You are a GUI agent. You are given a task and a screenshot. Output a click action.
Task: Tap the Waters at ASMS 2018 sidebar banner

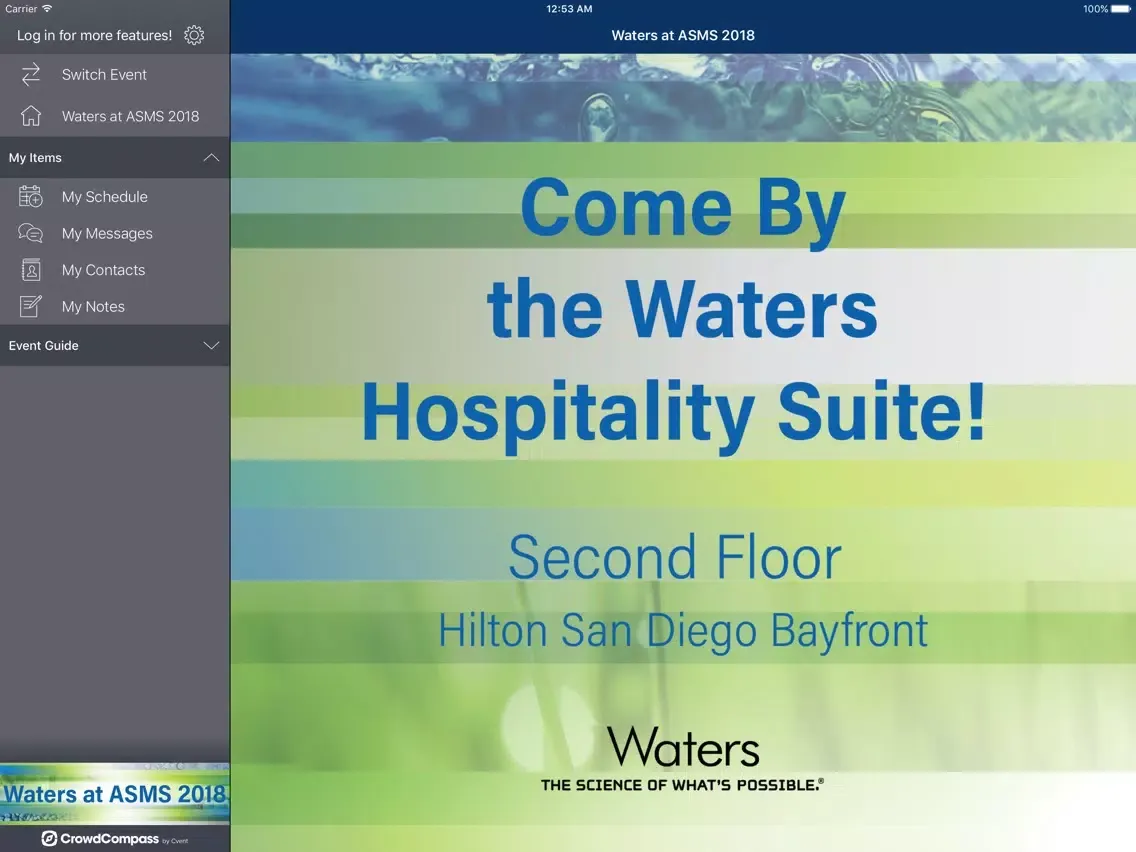coord(115,793)
